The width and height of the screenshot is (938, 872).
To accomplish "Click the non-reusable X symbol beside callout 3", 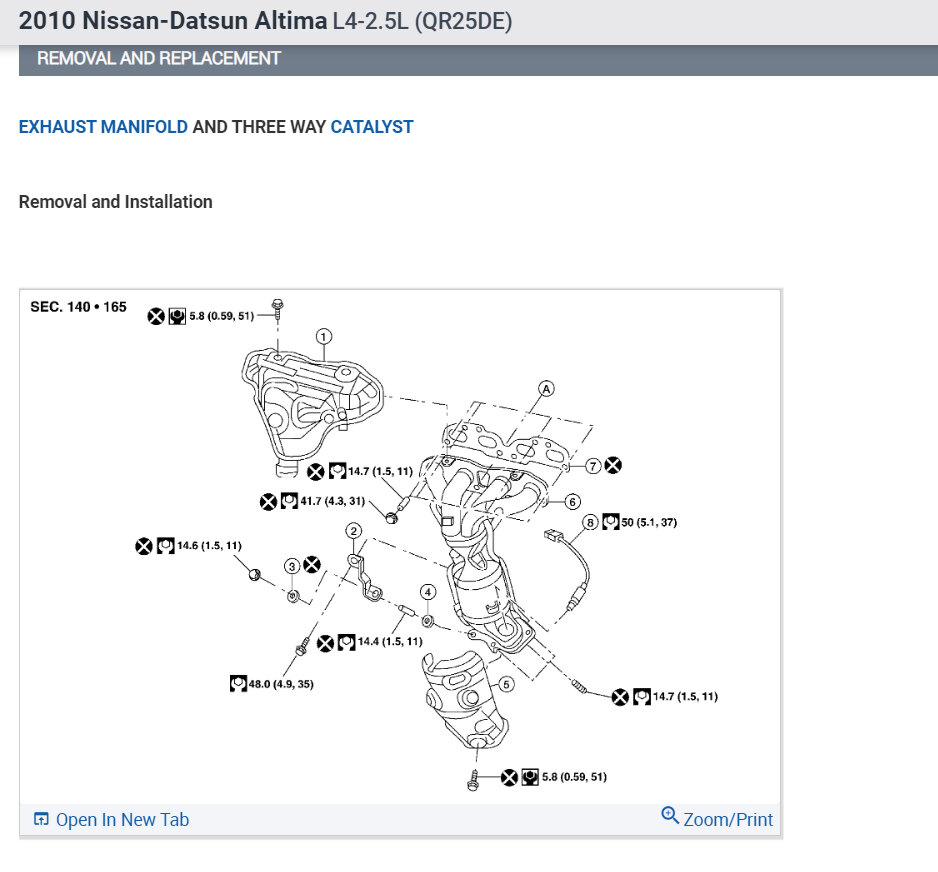I will click(312, 565).
